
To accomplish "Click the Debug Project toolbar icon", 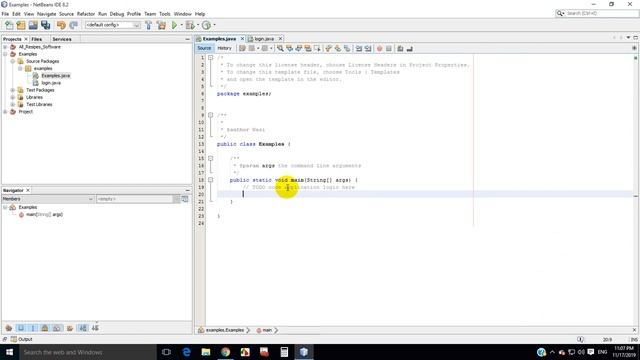I will pos(190,25).
